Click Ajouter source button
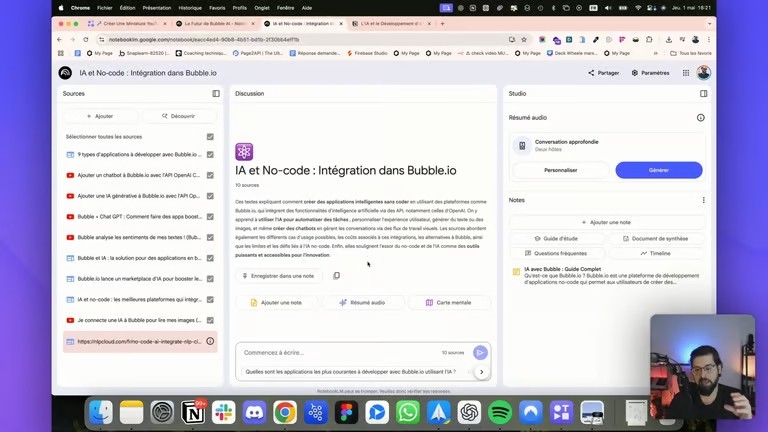The height and width of the screenshot is (432, 768). click(100, 116)
